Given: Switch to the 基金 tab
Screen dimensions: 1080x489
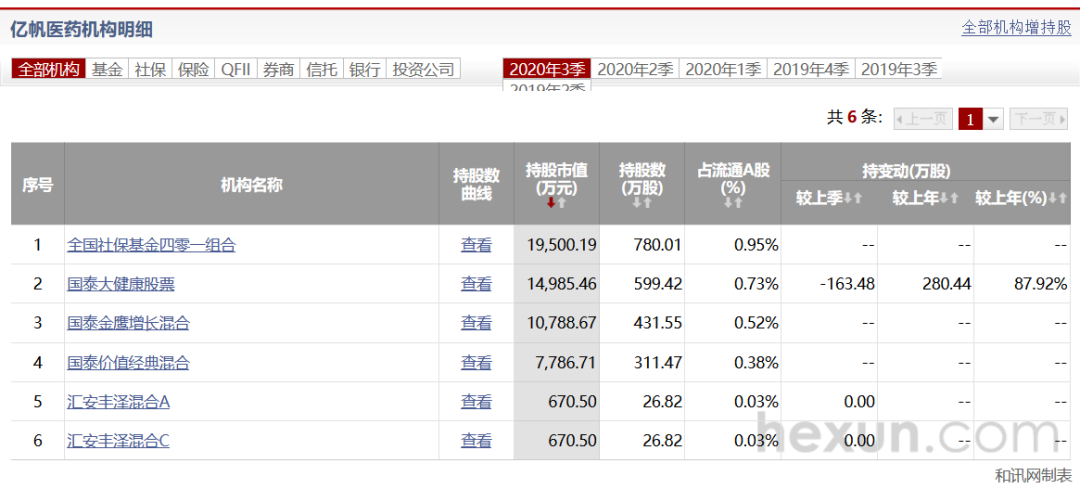Looking at the screenshot, I should 107,69.
